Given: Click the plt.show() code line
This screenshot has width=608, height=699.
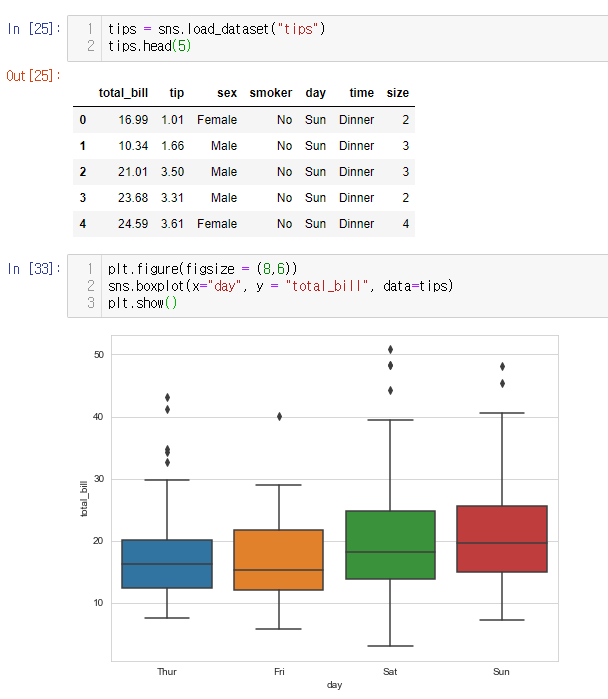Looking at the screenshot, I should click(142, 303).
